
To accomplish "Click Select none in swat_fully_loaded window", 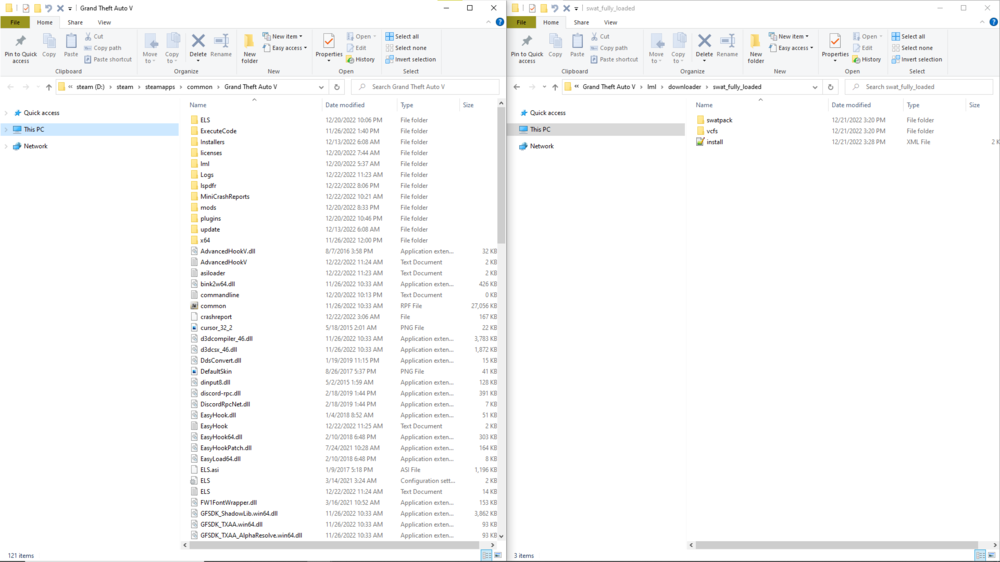I will [913, 48].
